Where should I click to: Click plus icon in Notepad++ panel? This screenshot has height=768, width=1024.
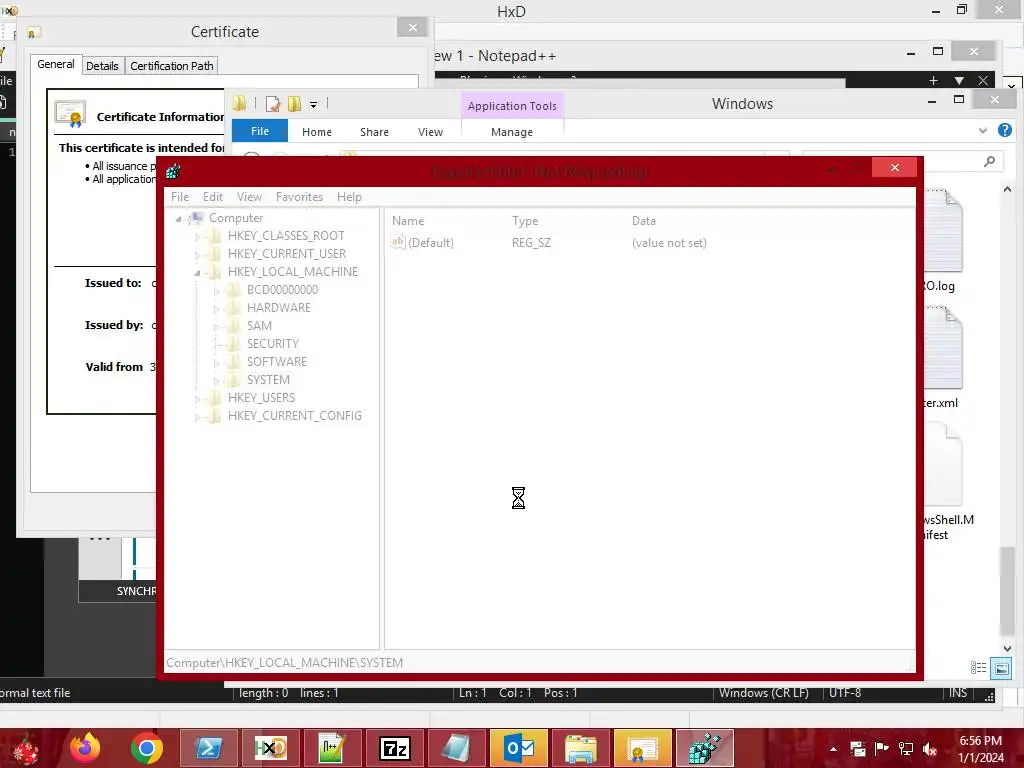pos(933,80)
